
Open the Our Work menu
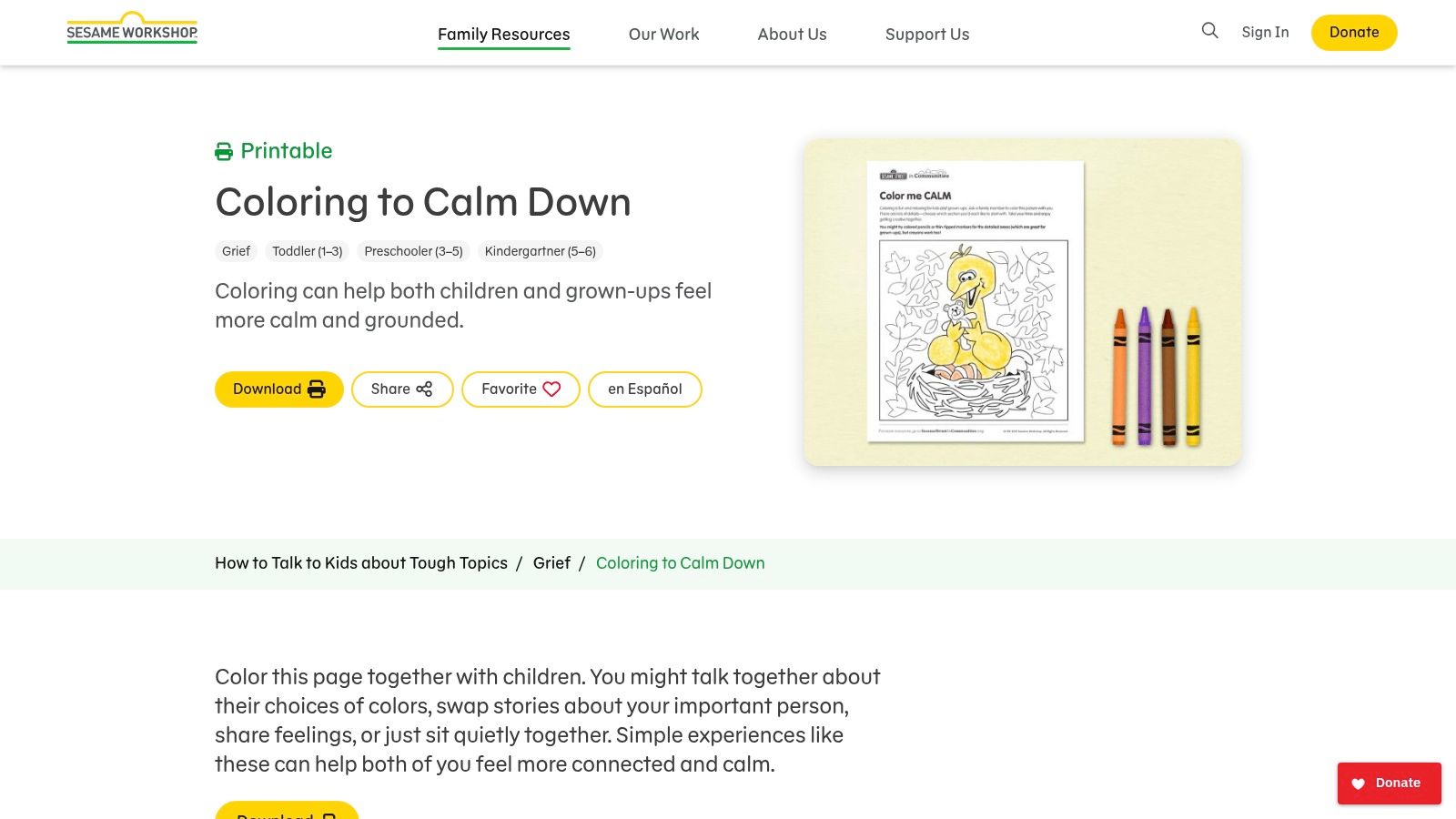tap(663, 34)
